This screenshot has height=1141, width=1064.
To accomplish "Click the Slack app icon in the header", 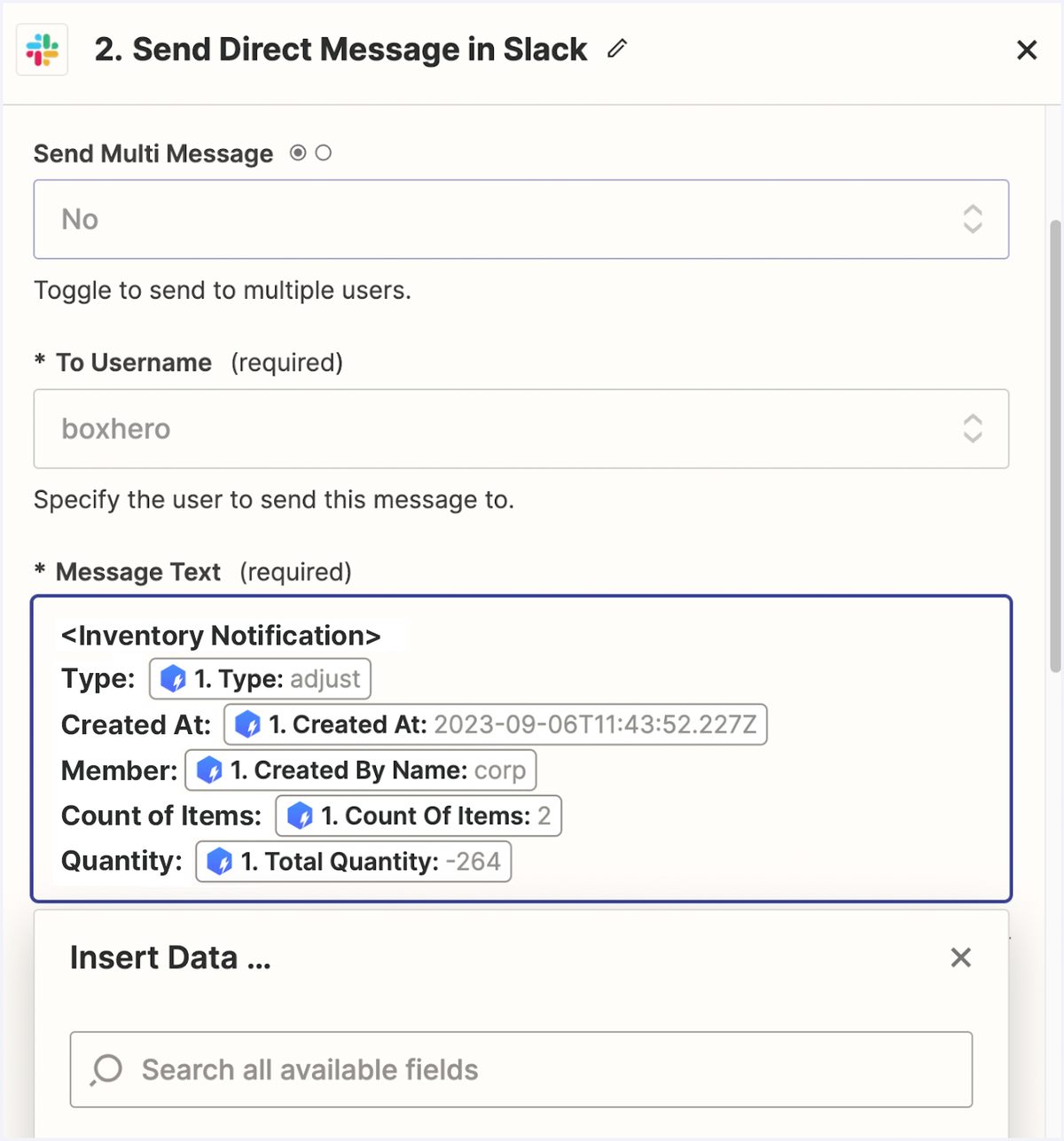I will coord(42,50).
